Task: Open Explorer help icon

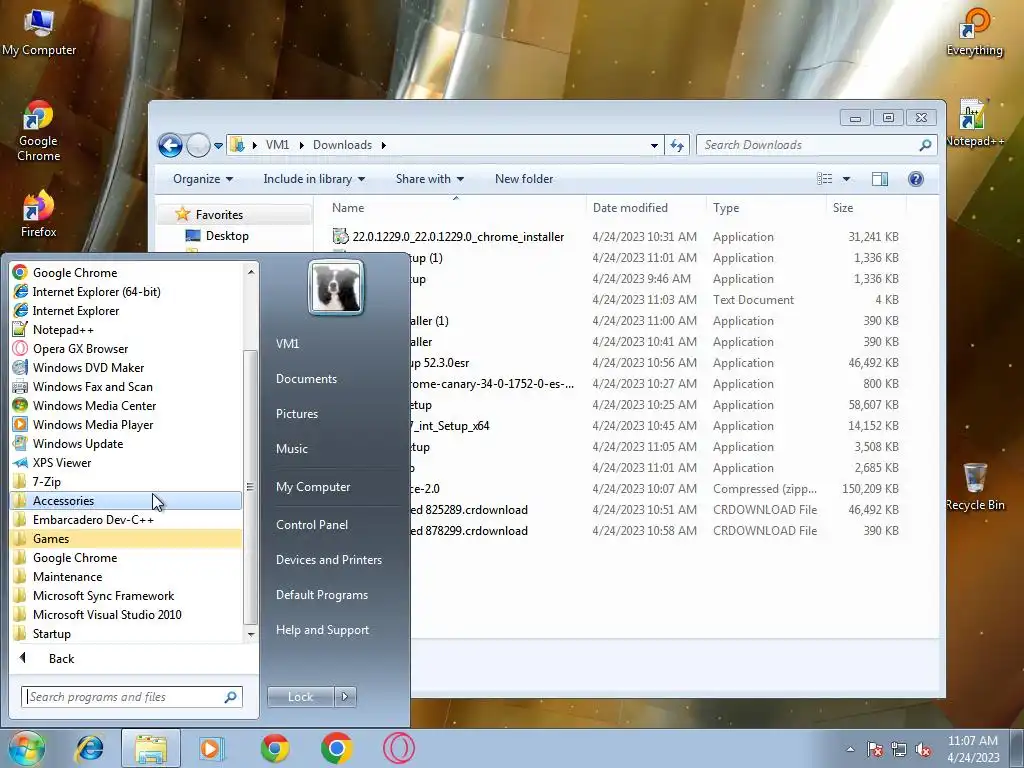Action: (x=916, y=179)
